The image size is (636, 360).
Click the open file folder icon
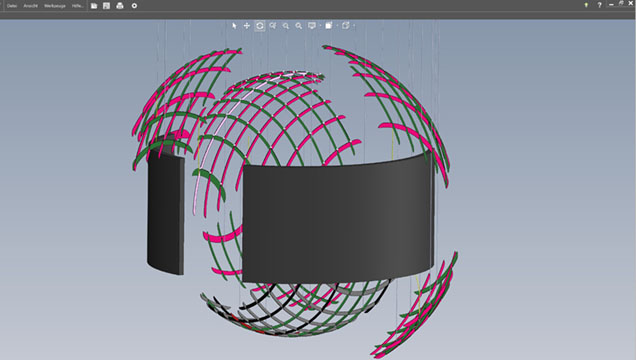click(x=94, y=6)
